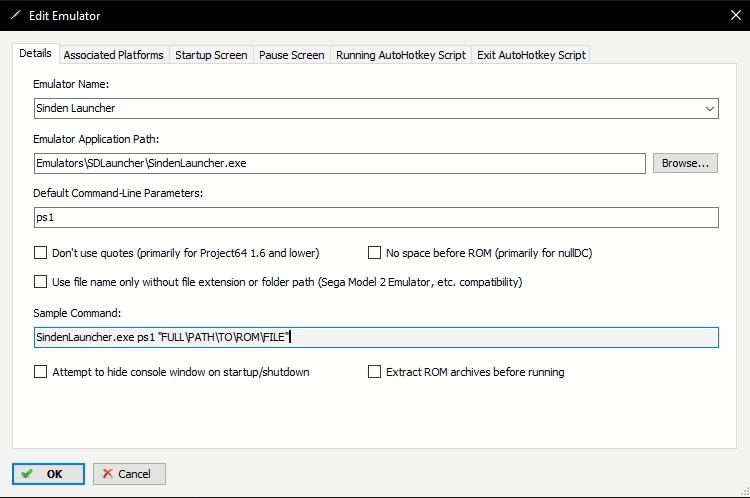Click inside the Sample Command field
This screenshot has width=750, height=498.
(x=375, y=338)
